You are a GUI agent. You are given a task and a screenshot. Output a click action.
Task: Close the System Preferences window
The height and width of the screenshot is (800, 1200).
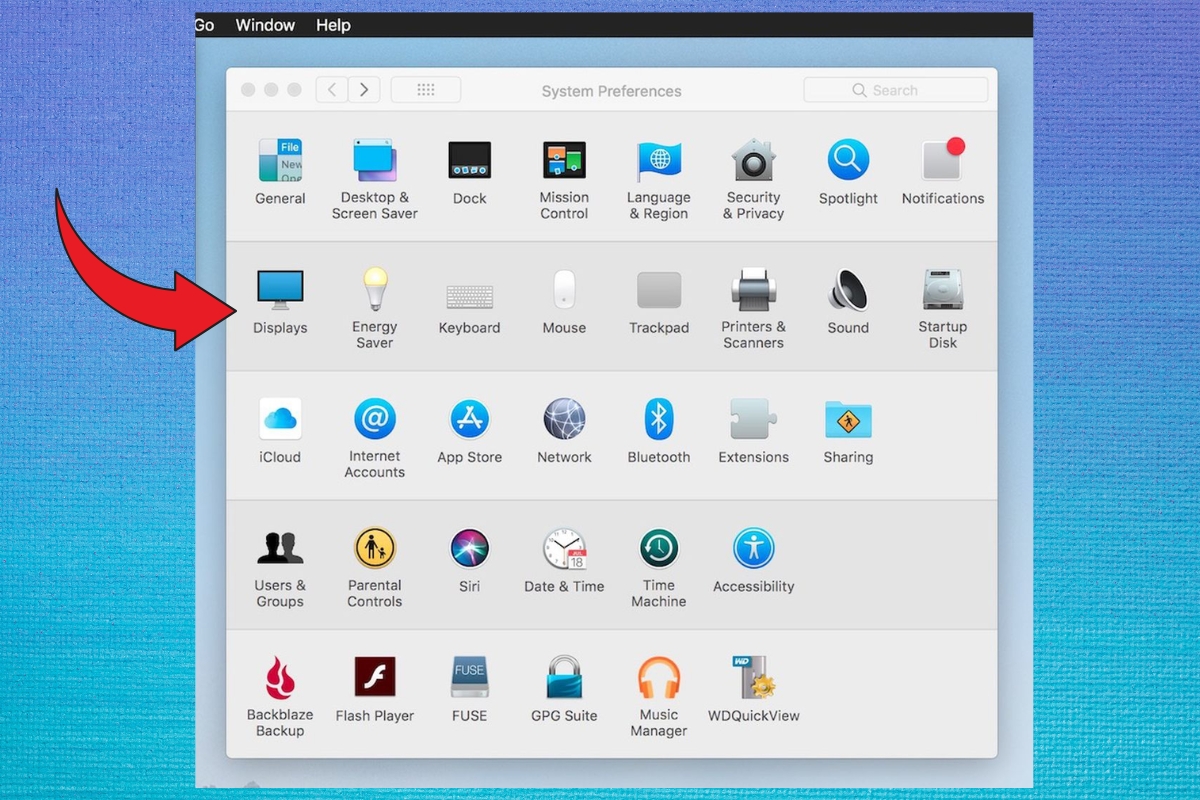[248, 90]
